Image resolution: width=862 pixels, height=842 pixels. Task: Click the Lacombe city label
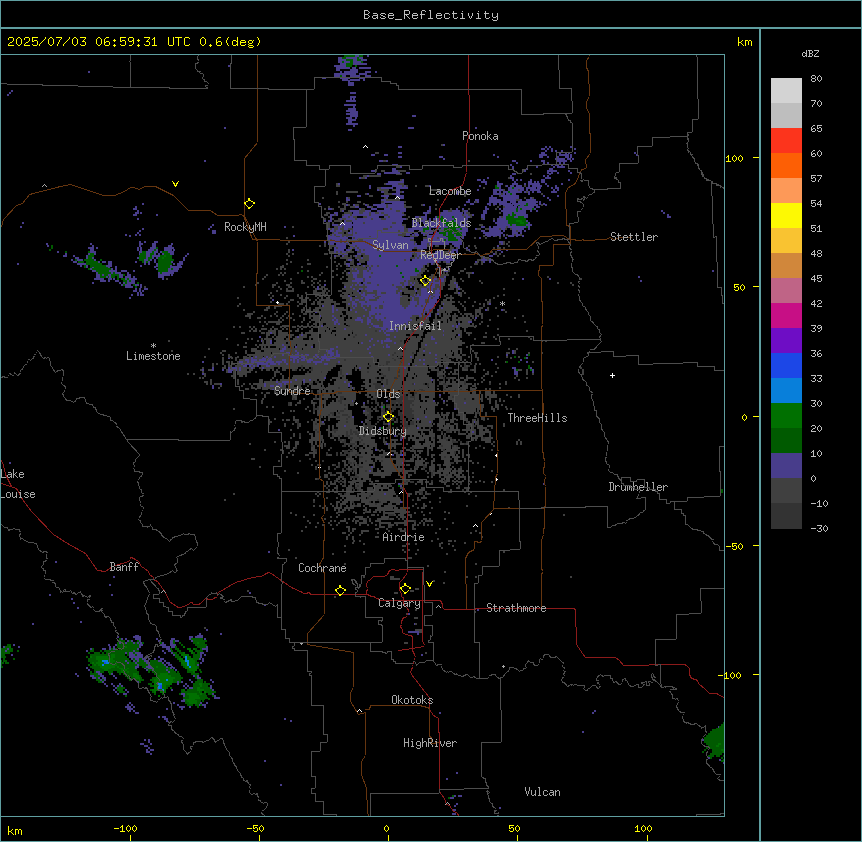coord(450,191)
